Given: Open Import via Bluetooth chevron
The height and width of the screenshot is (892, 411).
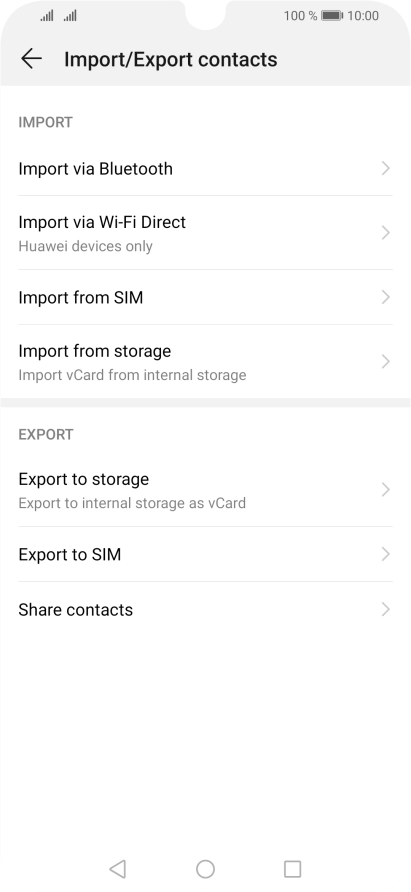Looking at the screenshot, I should click(386, 168).
